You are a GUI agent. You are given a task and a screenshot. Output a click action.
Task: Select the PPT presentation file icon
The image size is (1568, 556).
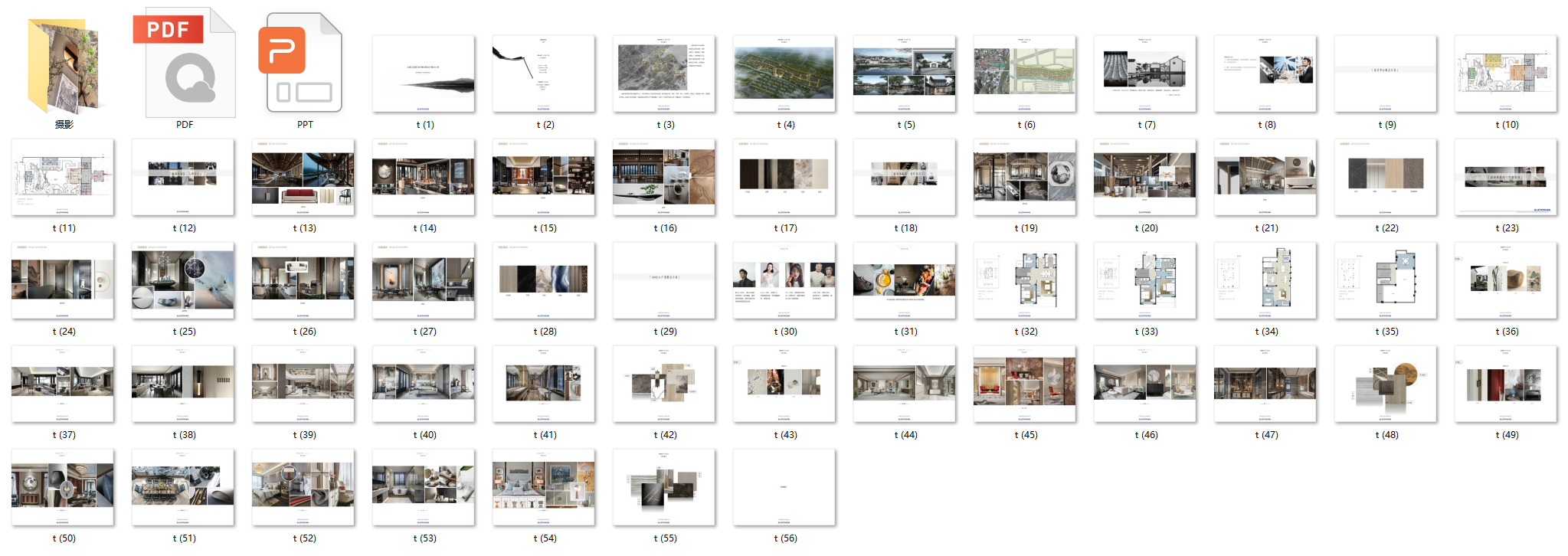[304, 64]
